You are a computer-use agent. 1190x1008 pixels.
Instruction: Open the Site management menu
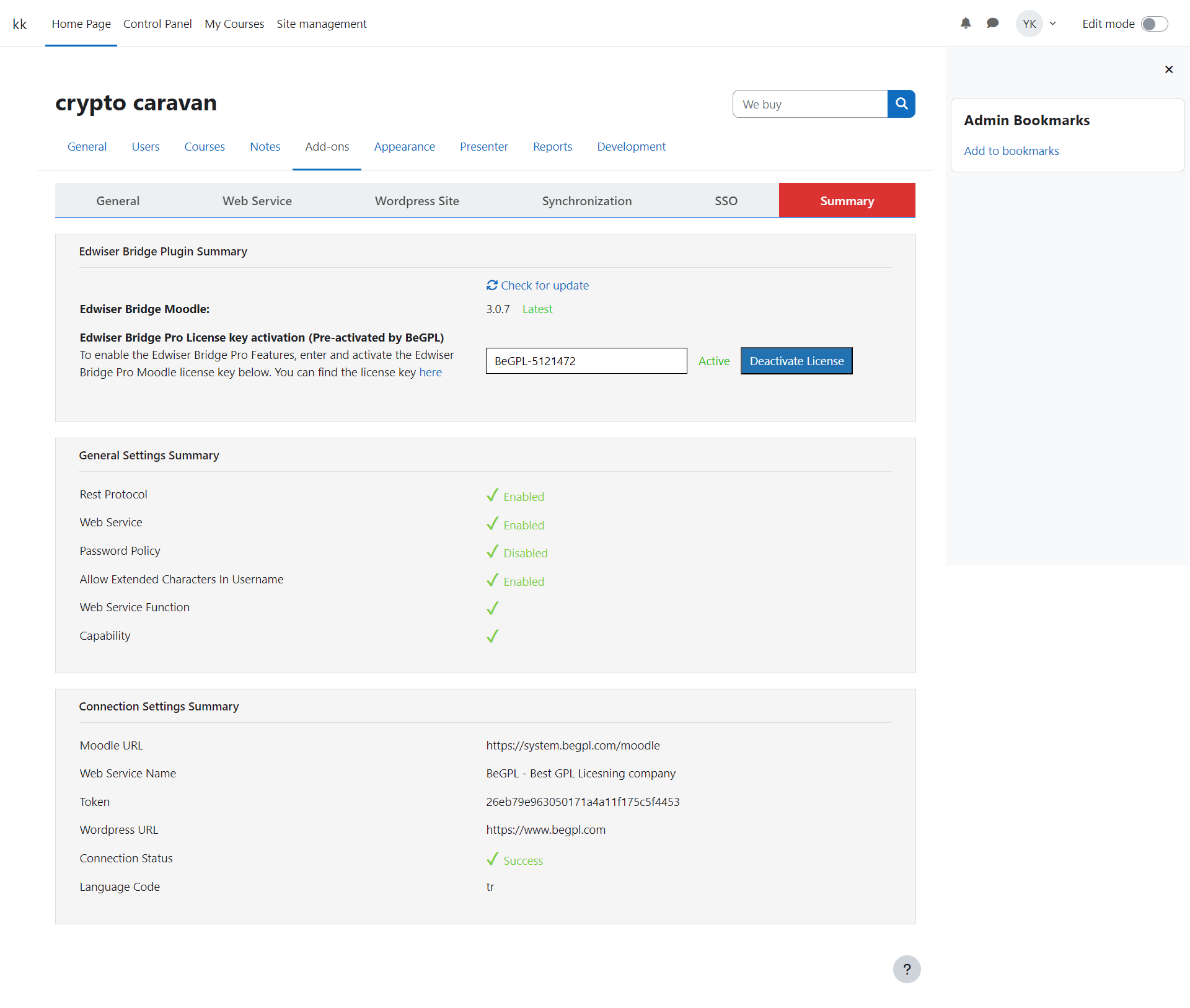[321, 24]
